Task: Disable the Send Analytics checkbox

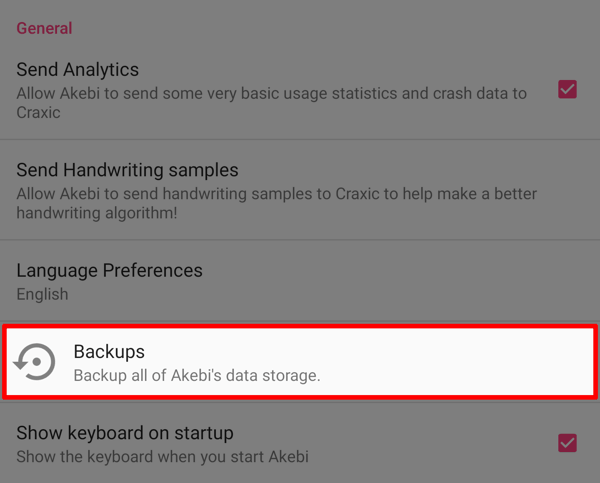Action: coord(567,89)
